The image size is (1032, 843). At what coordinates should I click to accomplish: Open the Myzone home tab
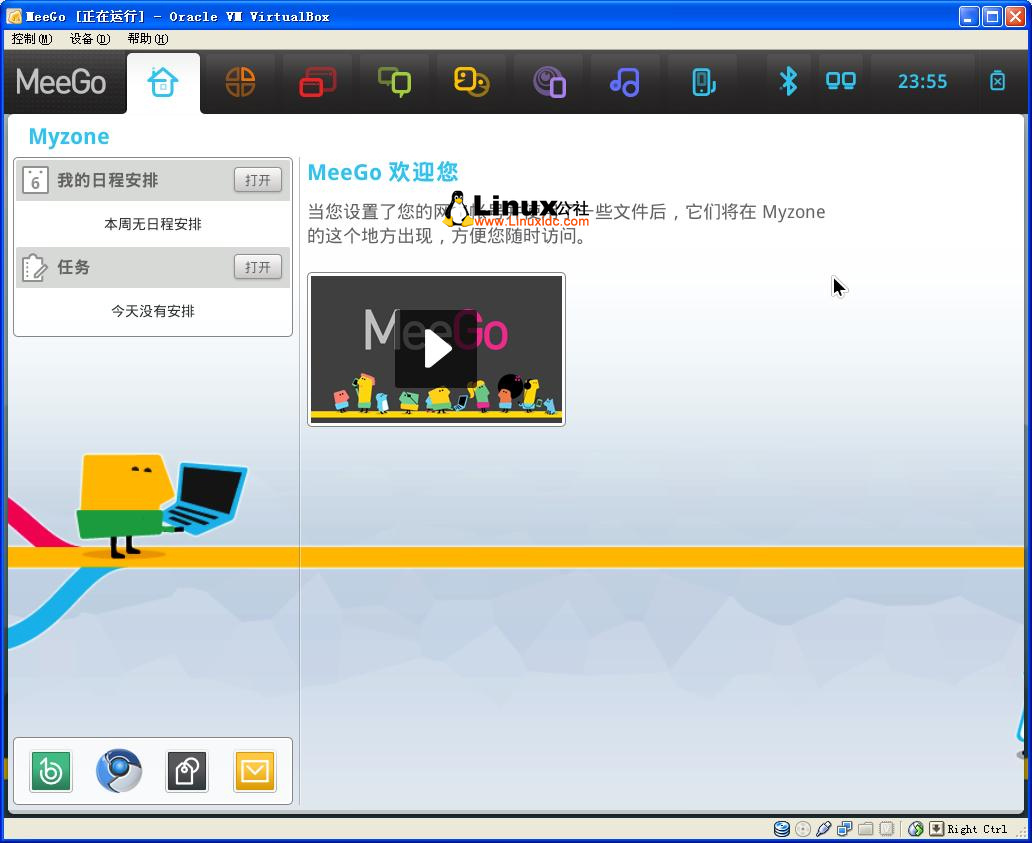(163, 82)
